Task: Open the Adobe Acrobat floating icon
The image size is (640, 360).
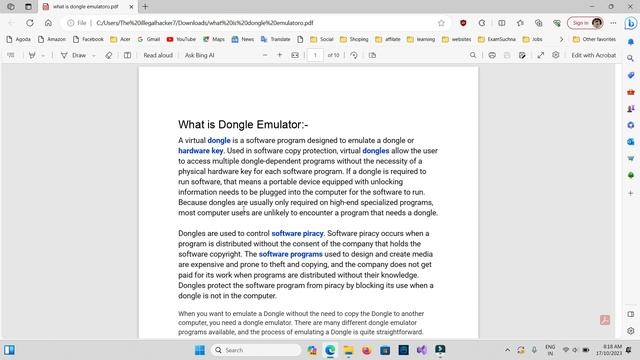Action: [x=605, y=320]
